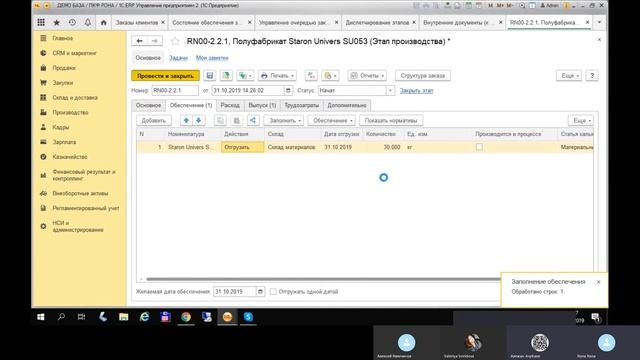Open calendar picker for document date
640x360 pixels.
coord(288,90)
